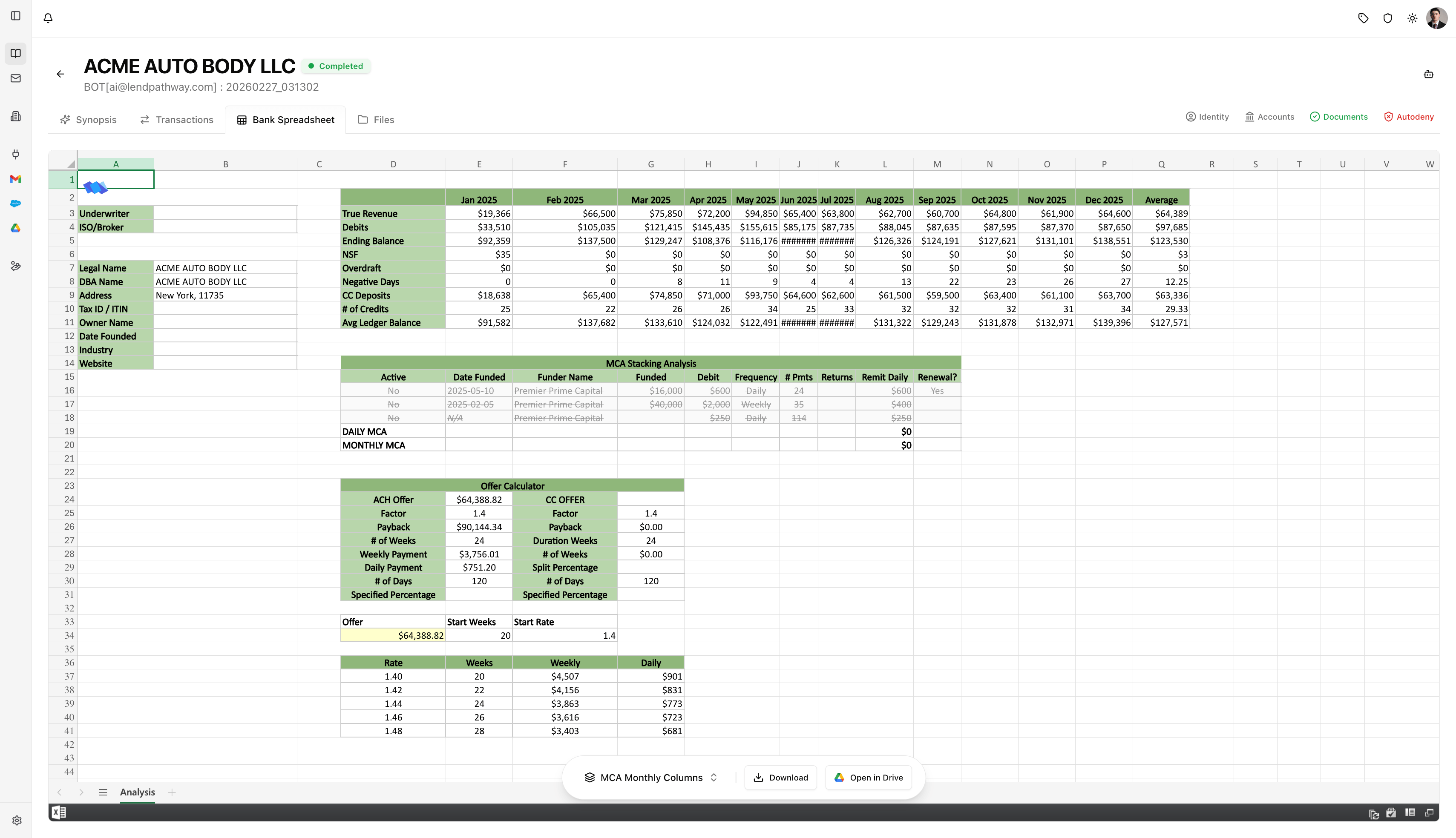This screenshot has height=838, width=1456.
Task: Click the 'Underwriter' label cell
Action: (x=116, y=213)
